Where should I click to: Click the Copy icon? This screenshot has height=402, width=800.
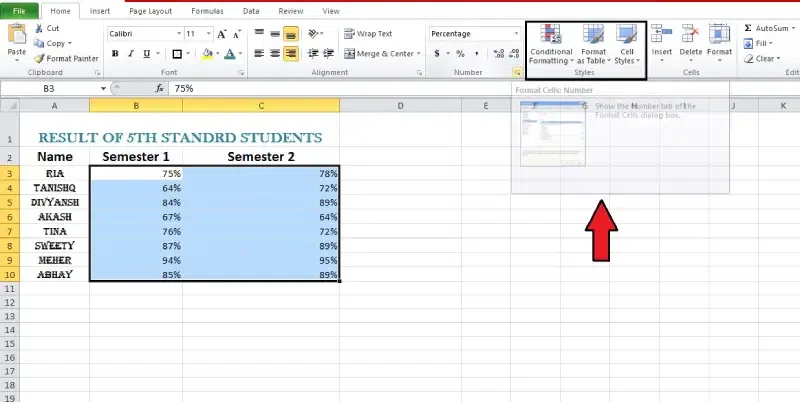[x=39, y=43]
